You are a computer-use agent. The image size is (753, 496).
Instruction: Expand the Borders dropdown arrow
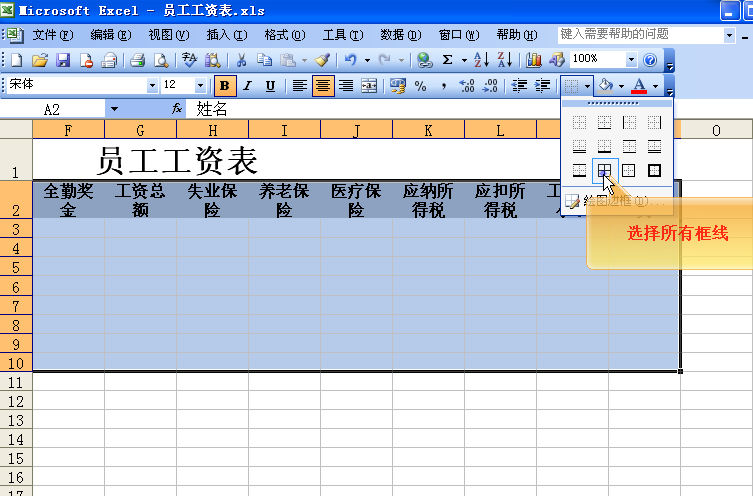pyautogui.click(x=587, y=86)
